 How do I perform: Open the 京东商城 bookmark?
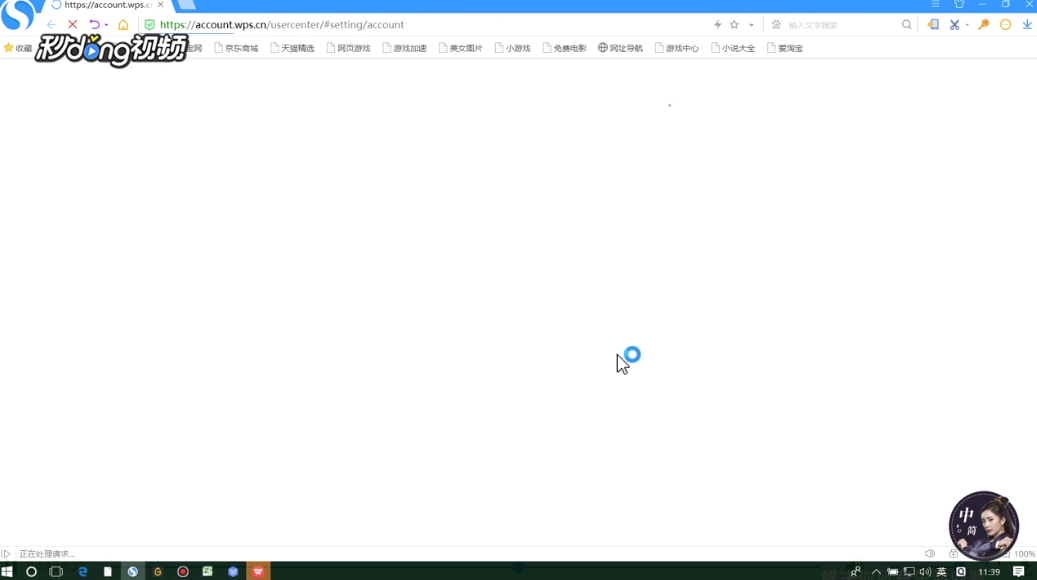point(236,48)
